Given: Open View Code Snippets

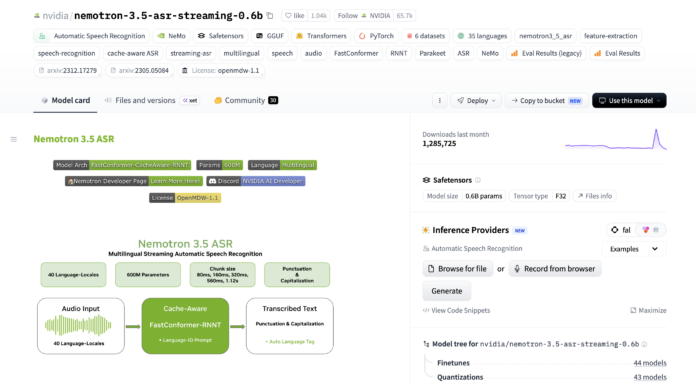Looking at the screenshot, I should coord(456,310).
